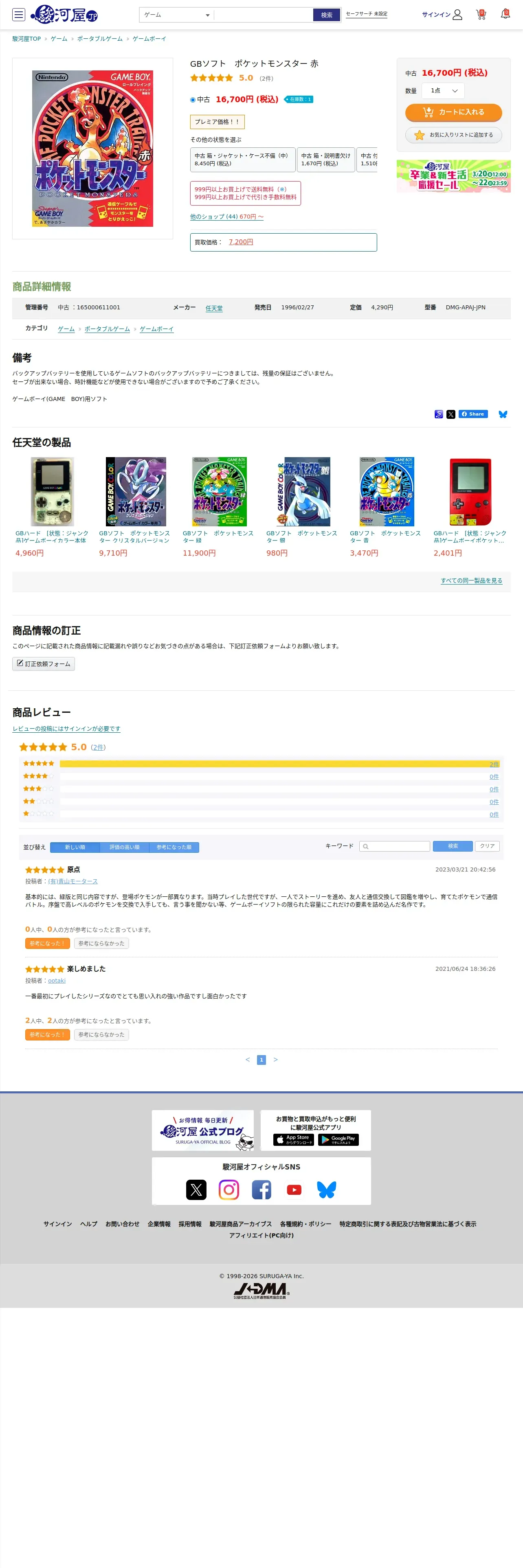Image resolution: width=523 pixels, height=1568 pixels.
Task: Add to favorites list button
Action: coord(454,135)
